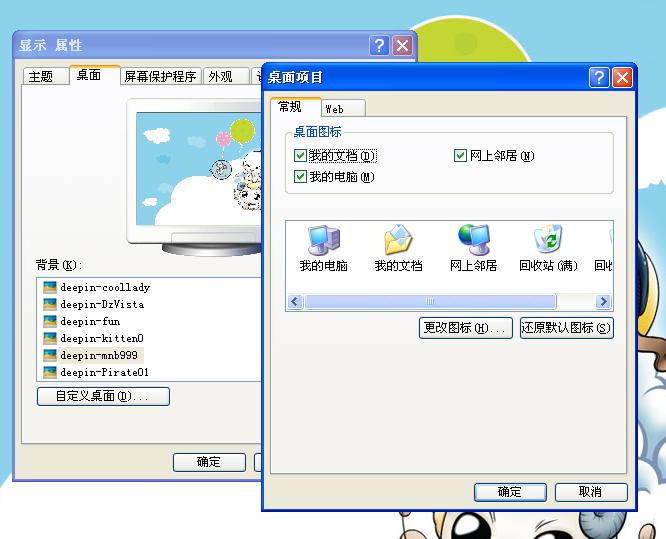The image size is (666, 539).
Task: Click the 更改图标(H)... button
Action: point(466,328)
